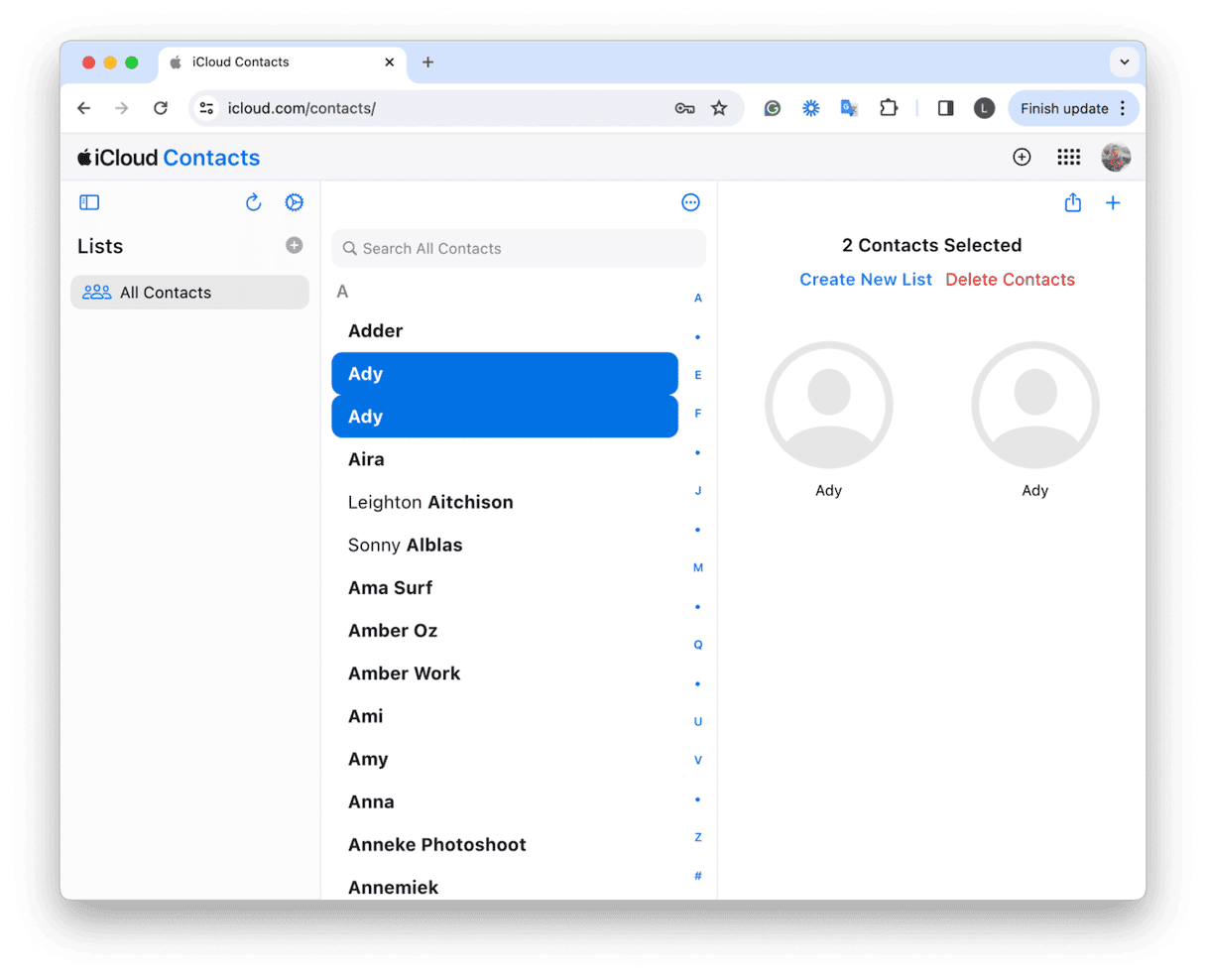
Task: Open contact settings via the gear icon
Action: (x=294, y=201)
